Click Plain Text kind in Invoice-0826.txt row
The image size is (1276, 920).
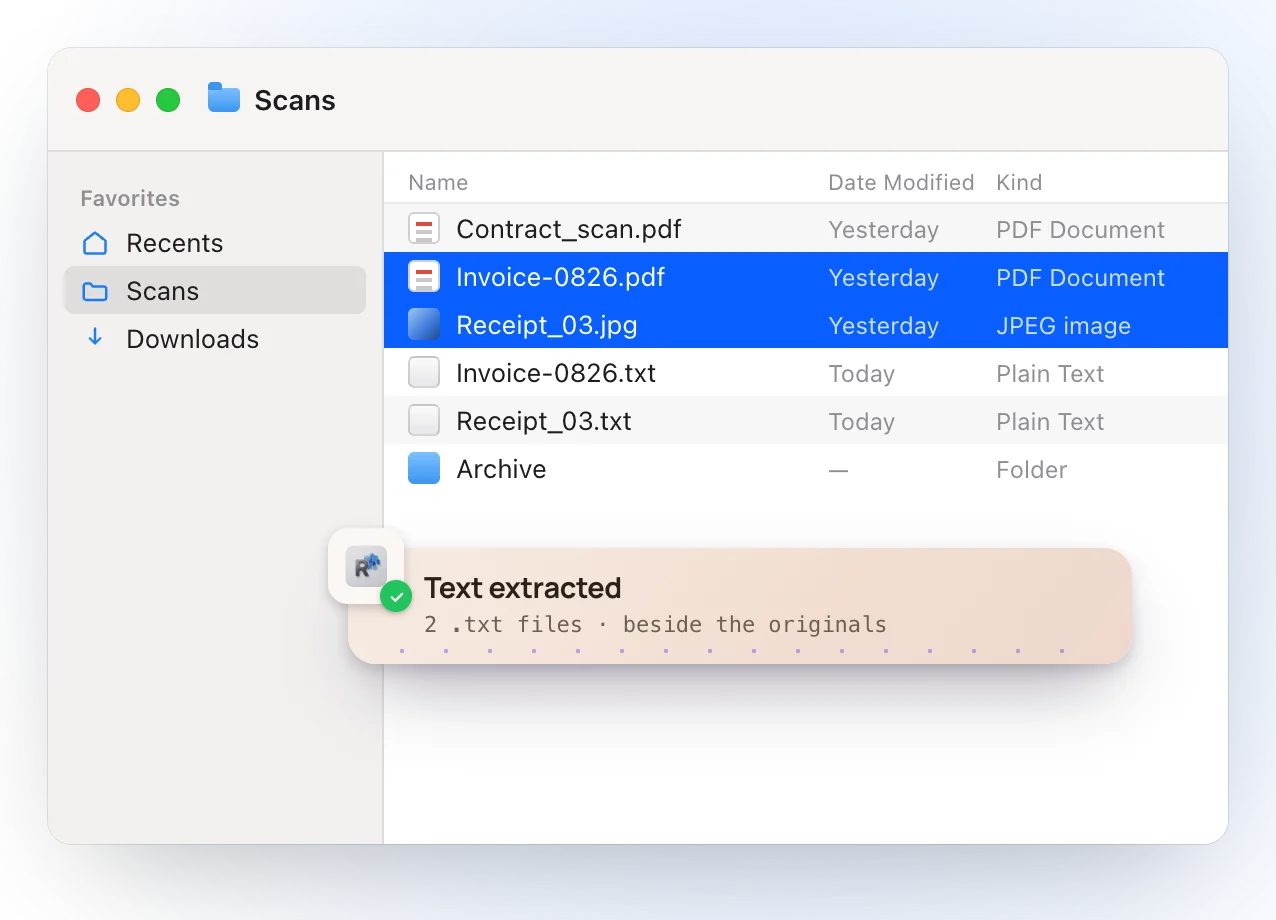pyautogui.click(x=1050, y=374)
